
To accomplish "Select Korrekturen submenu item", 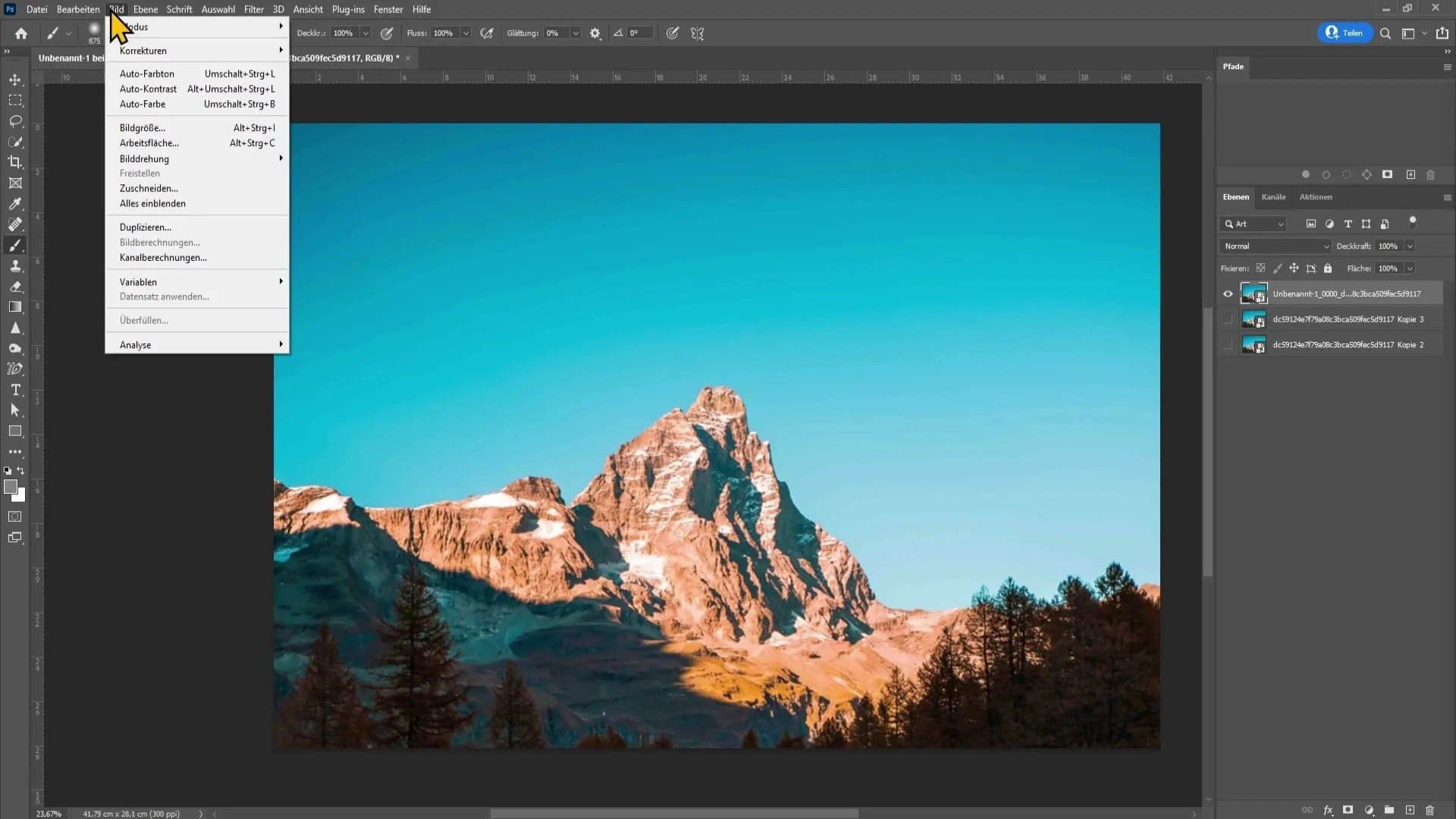I will [x=143, y=50].
